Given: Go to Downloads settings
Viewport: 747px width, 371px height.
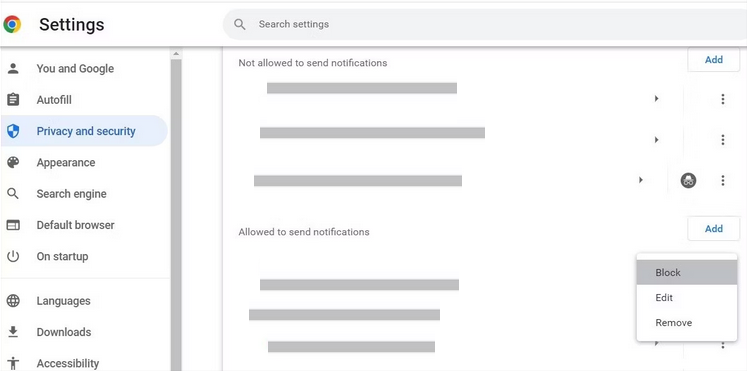Looking at the screenshot, I should click(x=63, y=332).
